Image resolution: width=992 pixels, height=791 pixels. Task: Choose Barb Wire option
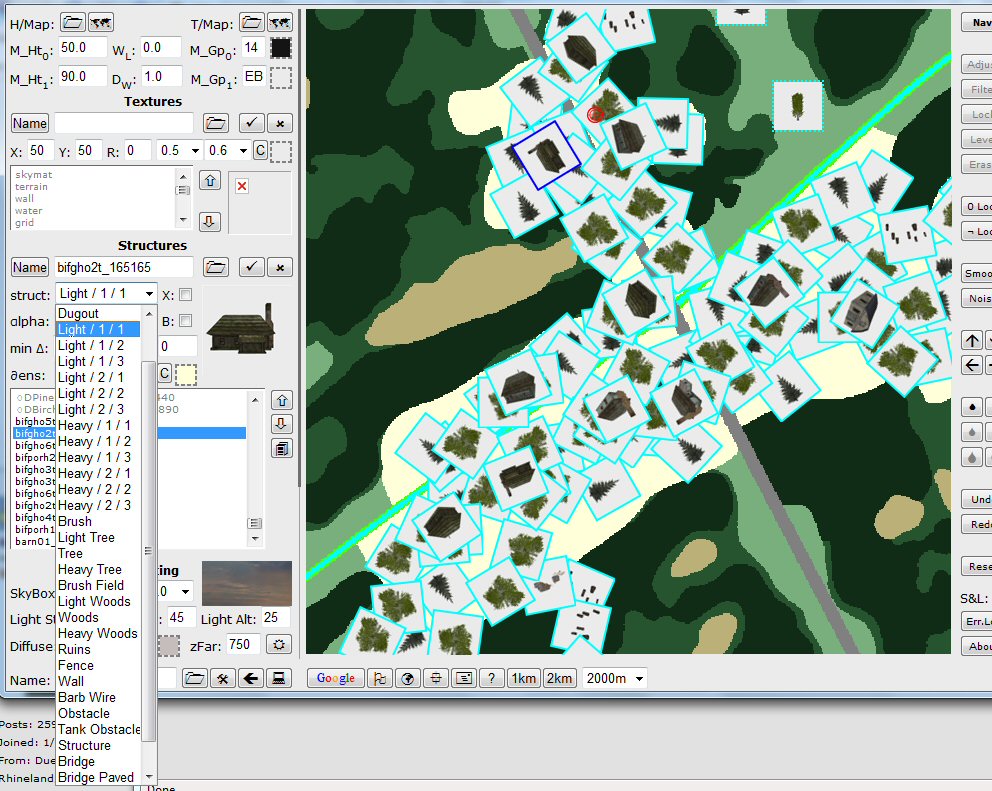pyautogui.click(x=98, y=697)
